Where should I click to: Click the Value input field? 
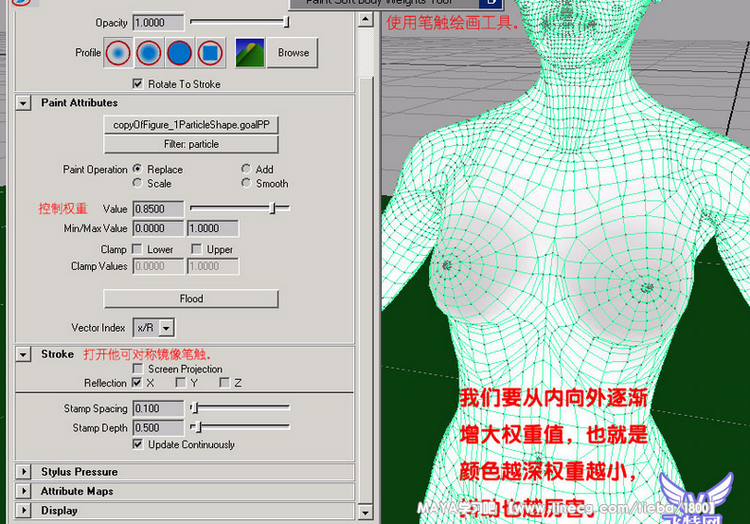[158, 209]
